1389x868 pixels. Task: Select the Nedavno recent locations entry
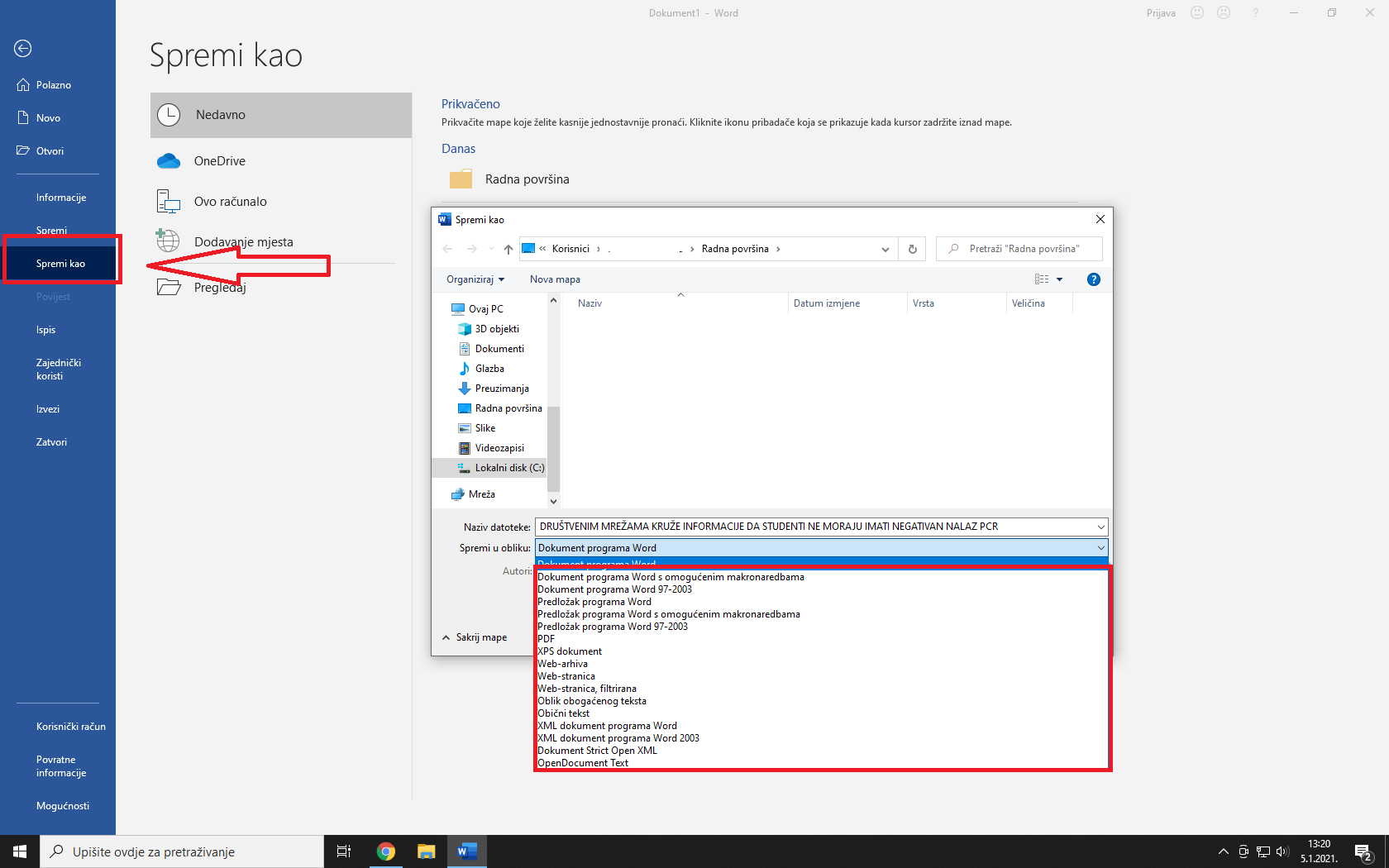click(x=281, y=115)
